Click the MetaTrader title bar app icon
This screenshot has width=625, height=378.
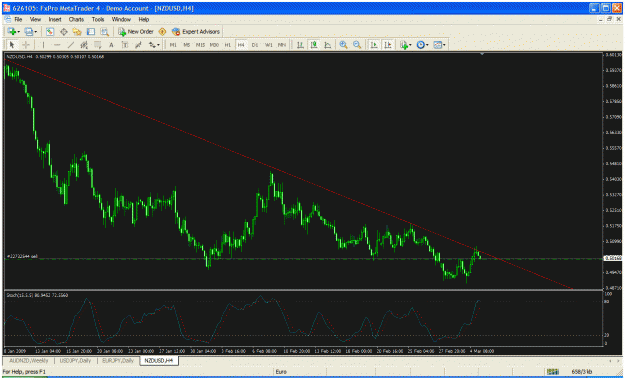point(6,8)
